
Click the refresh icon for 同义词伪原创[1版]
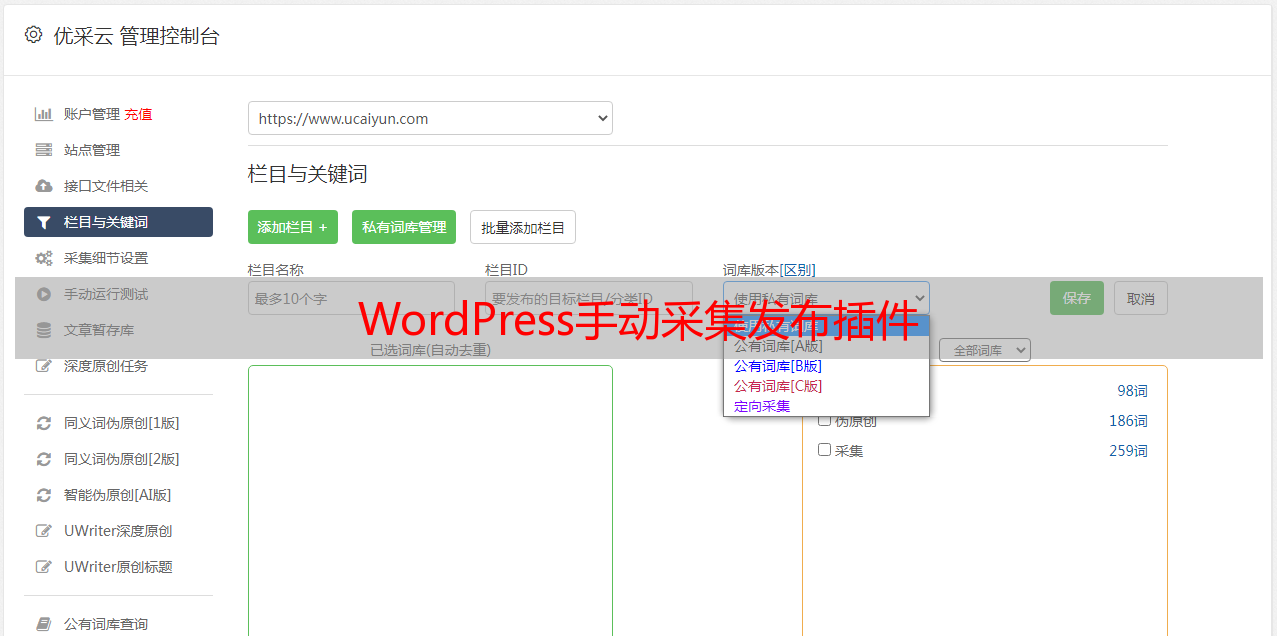pyautogui.click(x=44, y=423)
